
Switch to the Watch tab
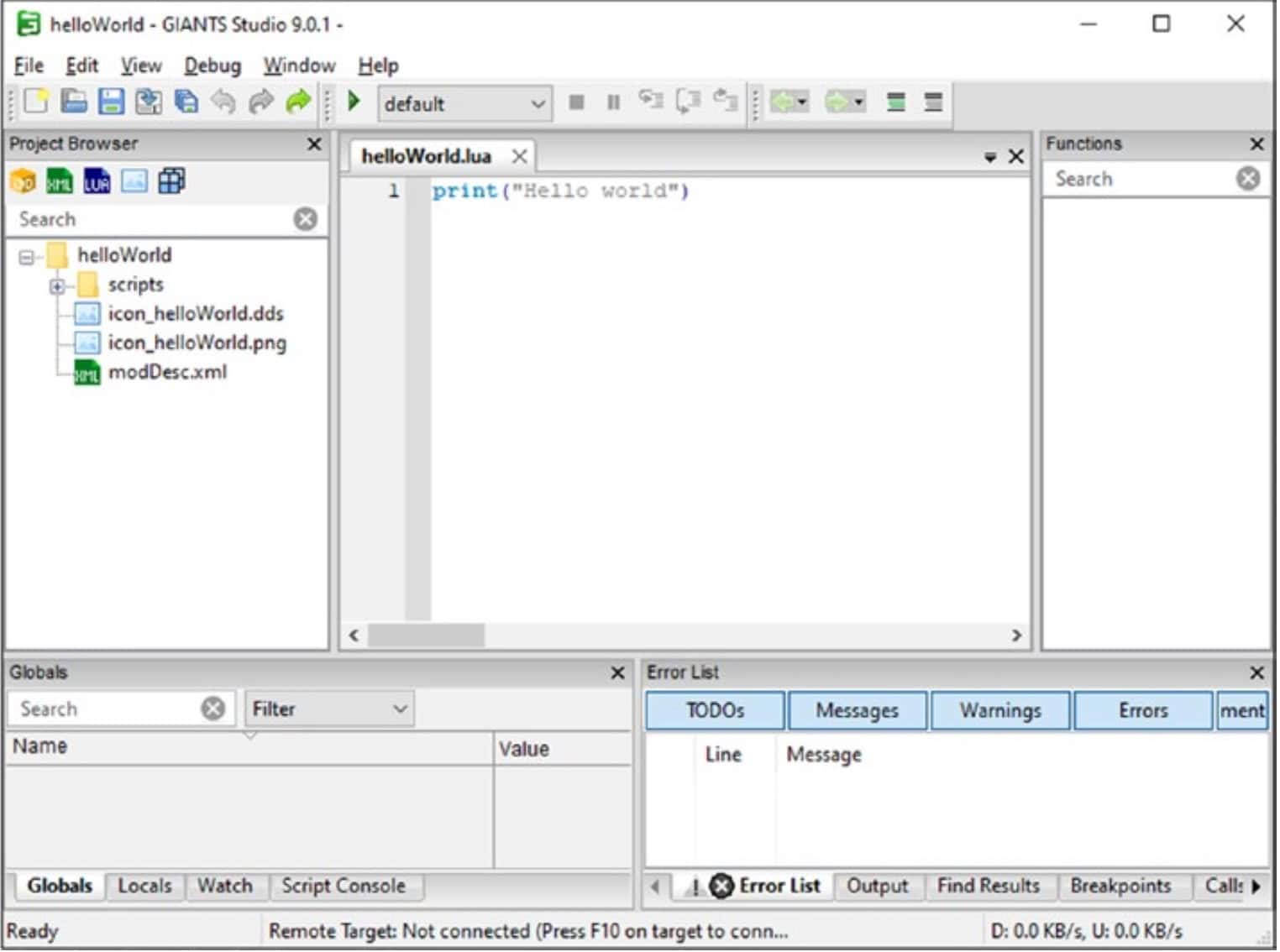(225, 887)
